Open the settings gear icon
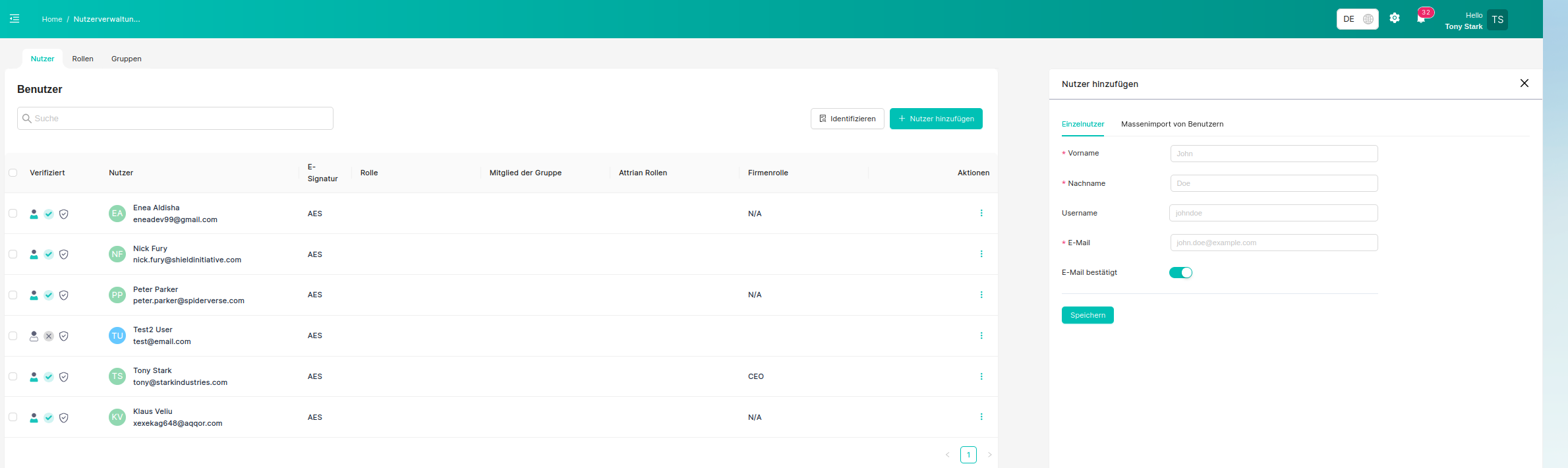 1395,18
